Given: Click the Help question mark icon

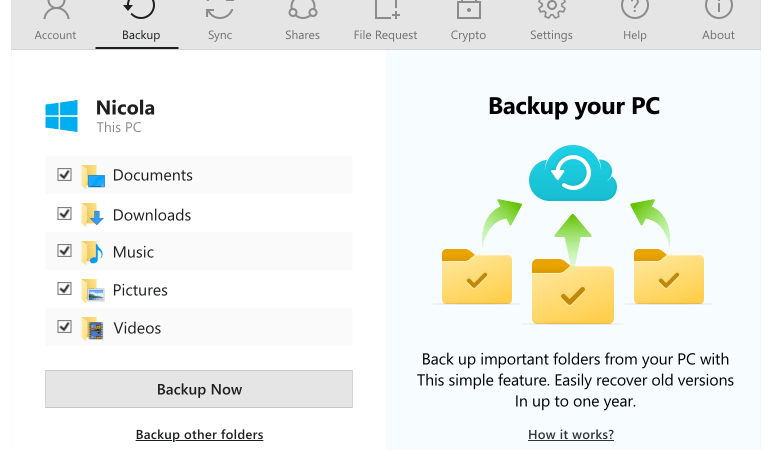Looking at the screenshot, I should pyautogui.click(x=634, y=9).
